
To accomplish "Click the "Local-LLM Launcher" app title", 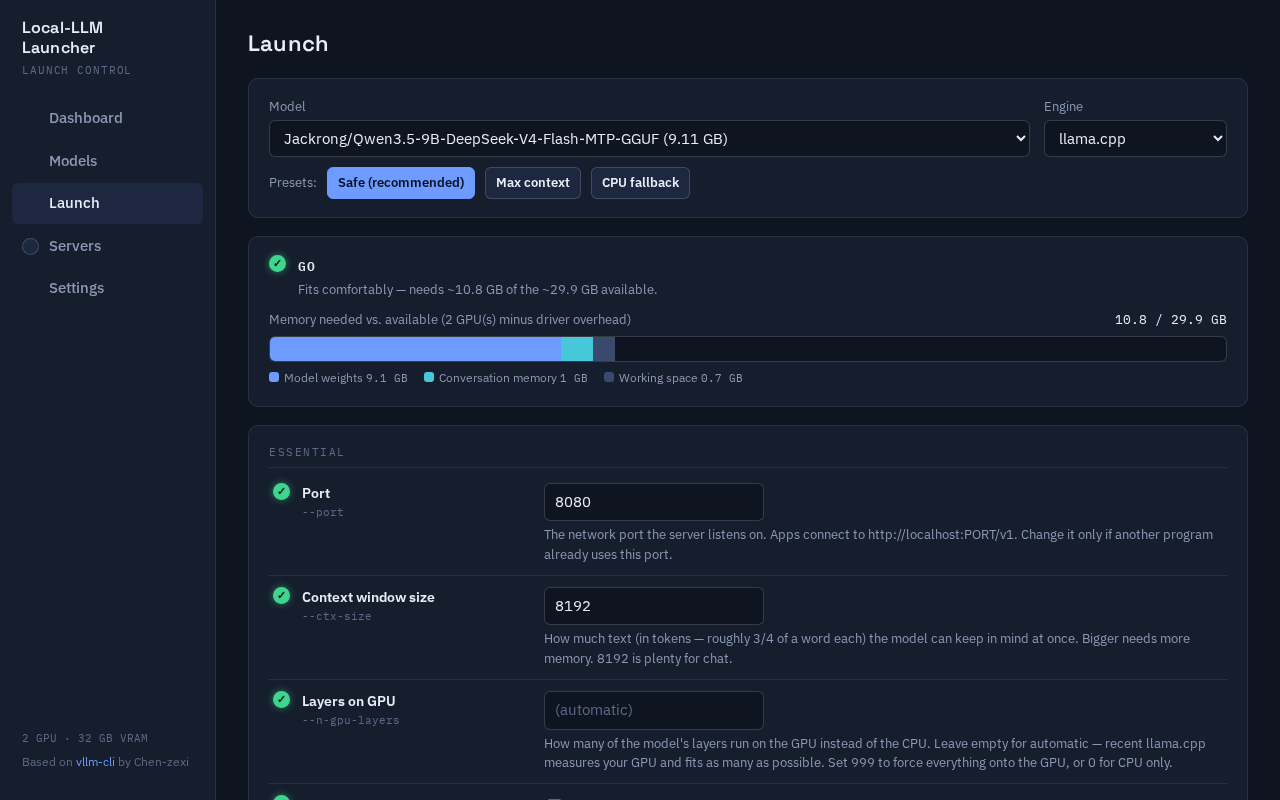I will point(62,37).
